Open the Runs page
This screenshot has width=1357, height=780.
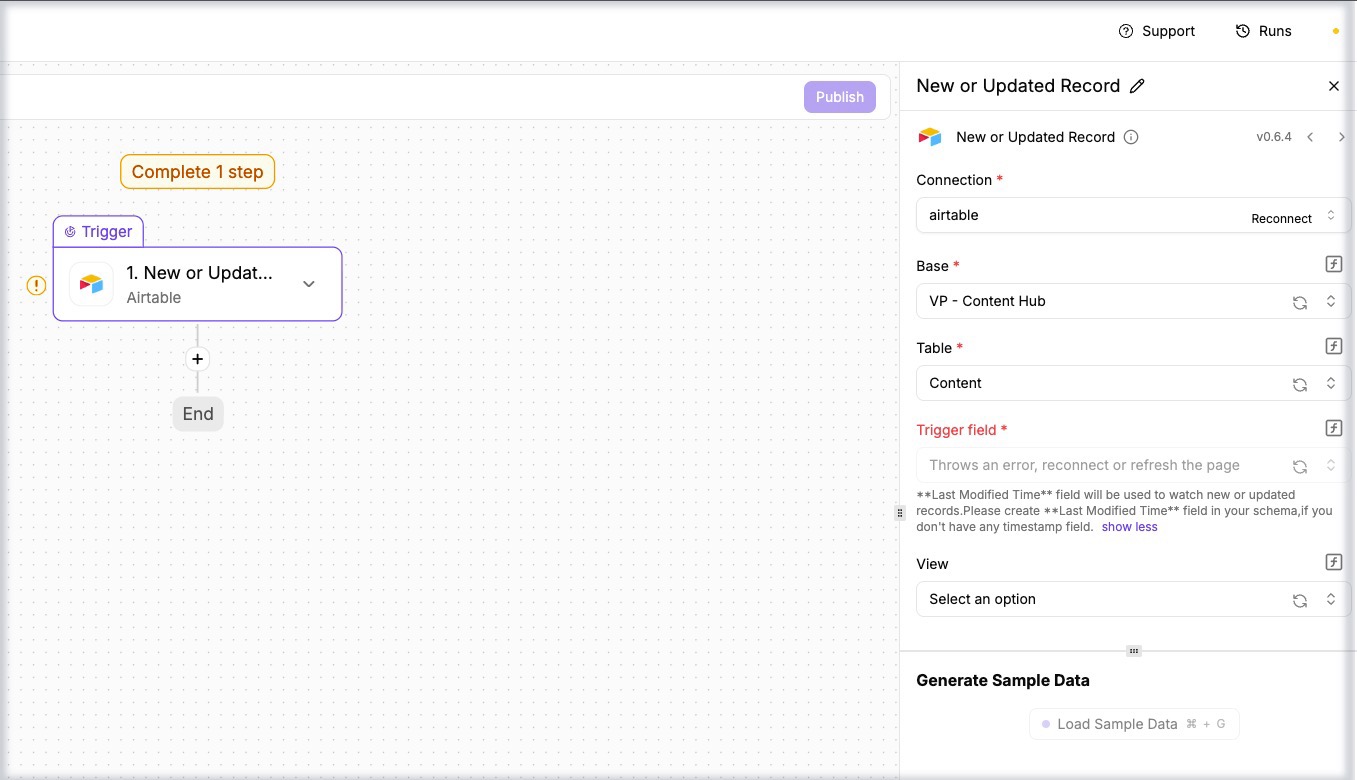tap(1263, 31)
